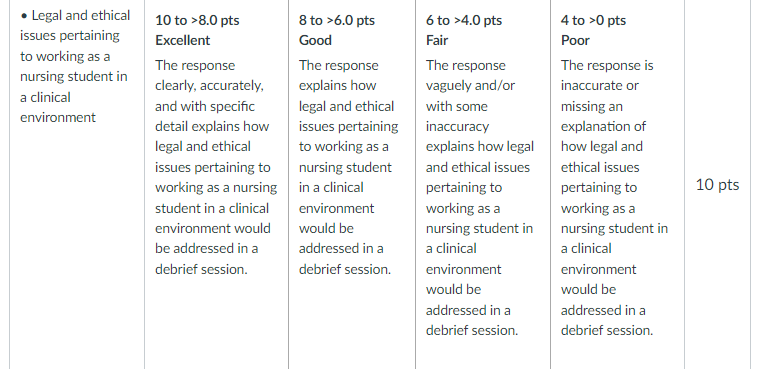759x369 pixels.
Task: Click the word 'Excellent' label
Action: tap(182, 40)
